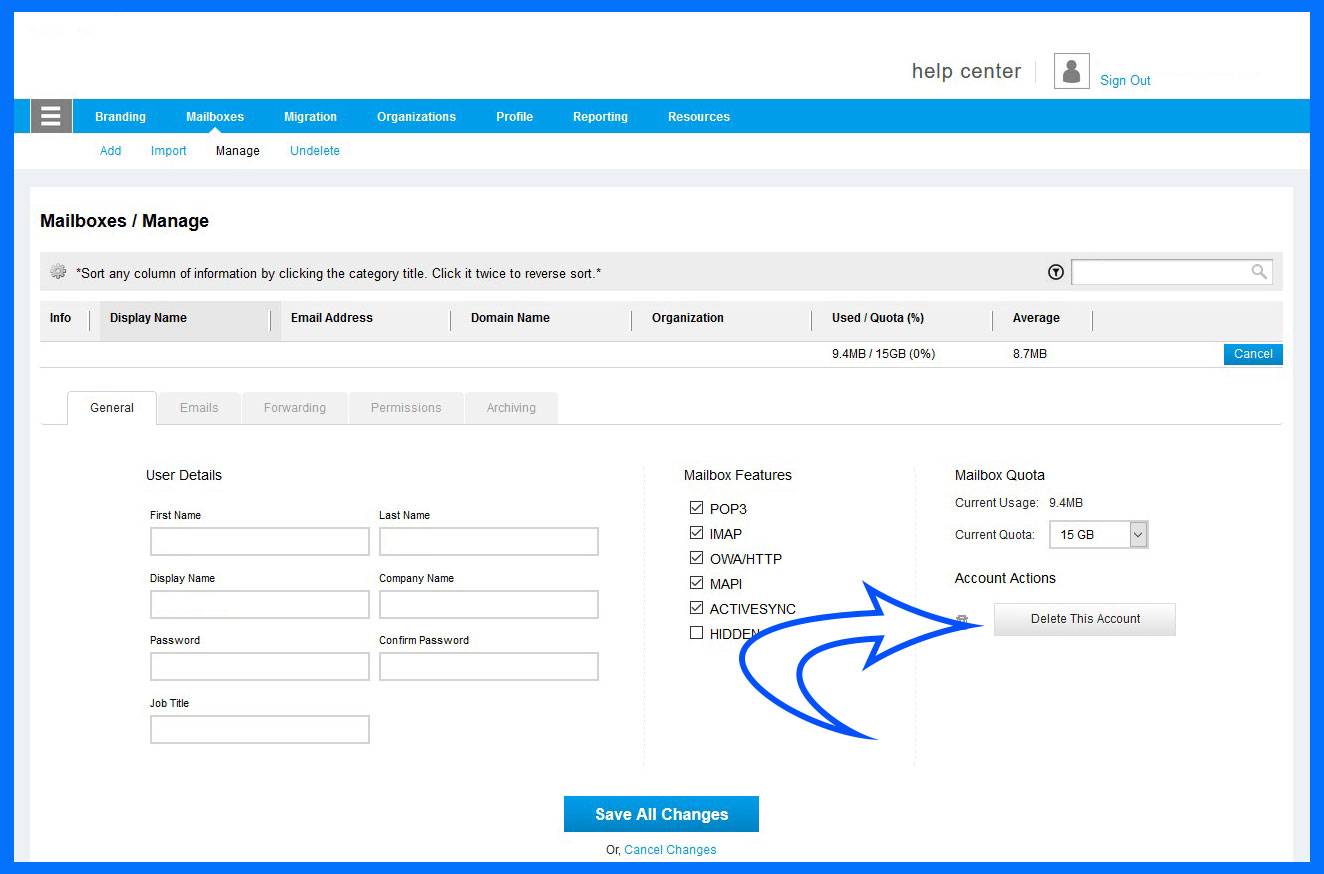Viewport: 1324px width, 874px height.
Task: Sort by Used / Quota column
Action: click(x=877, y=318)
